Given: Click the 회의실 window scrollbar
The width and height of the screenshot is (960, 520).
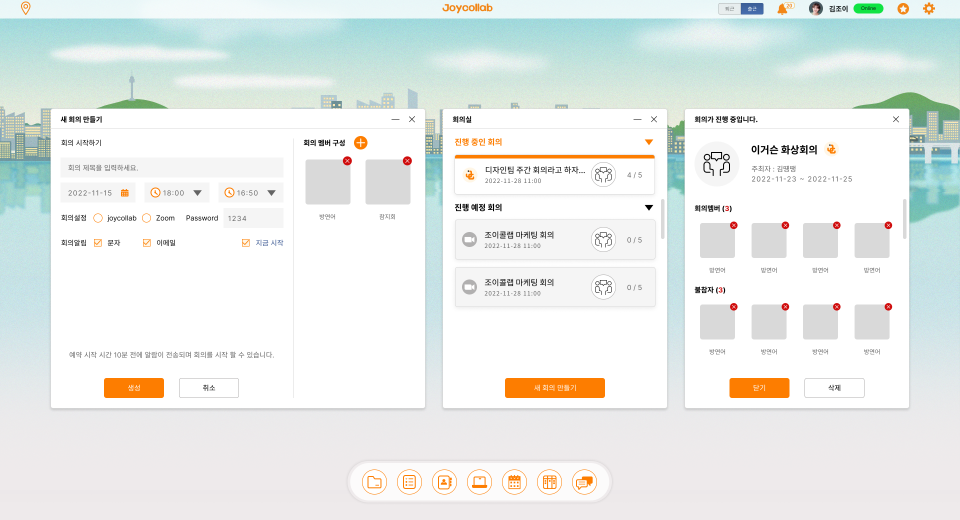Looking at the screenshot, I should click(x=662, y=219).
